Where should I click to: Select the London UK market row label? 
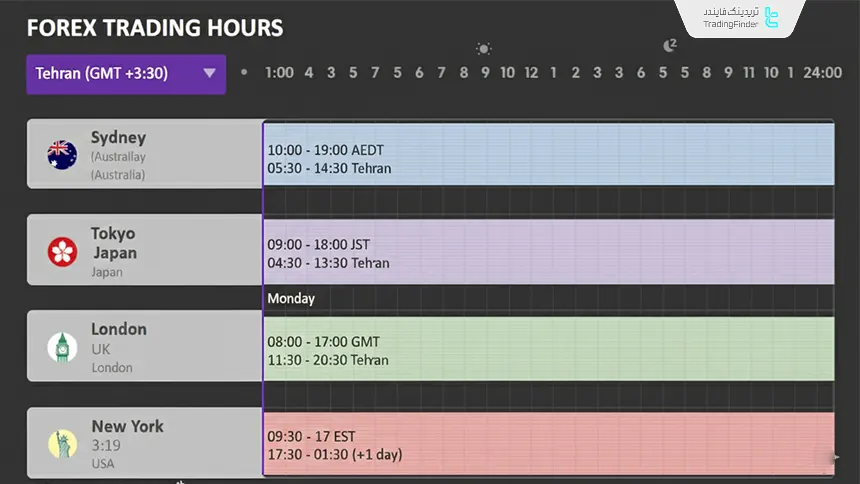tap(118, 330)
